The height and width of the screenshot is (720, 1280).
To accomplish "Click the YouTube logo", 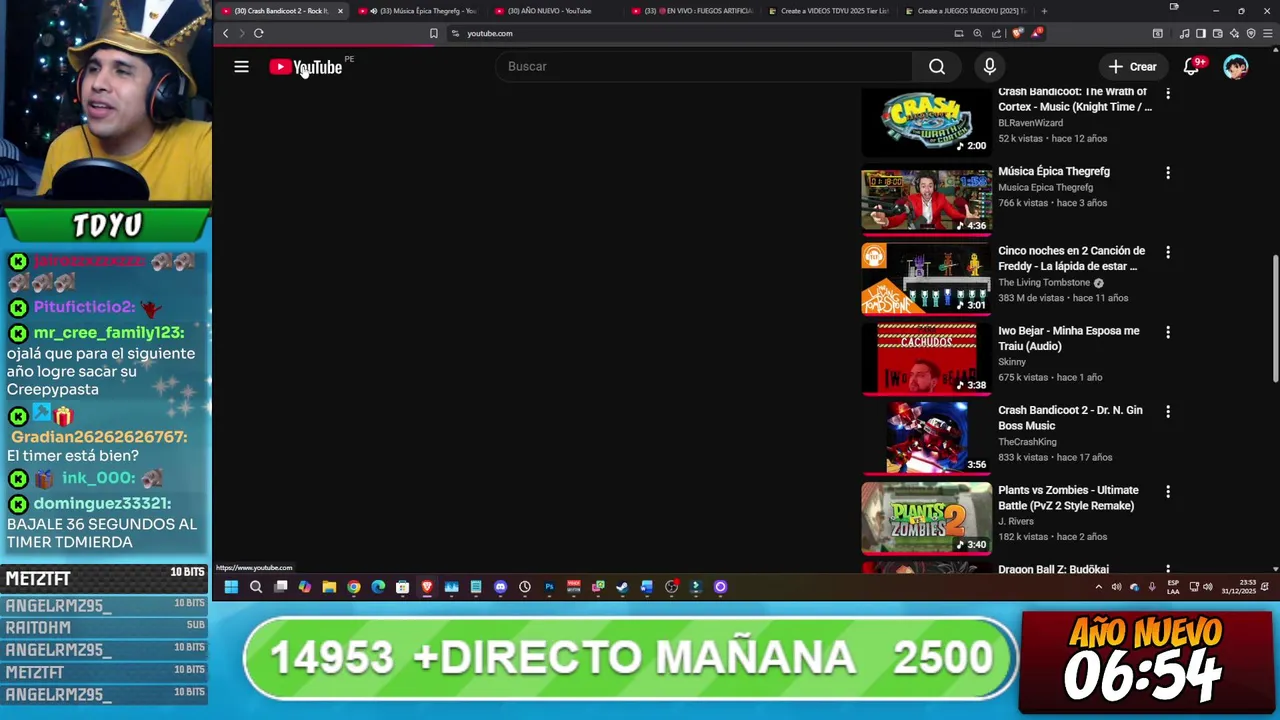I will [x=306, y=67].
